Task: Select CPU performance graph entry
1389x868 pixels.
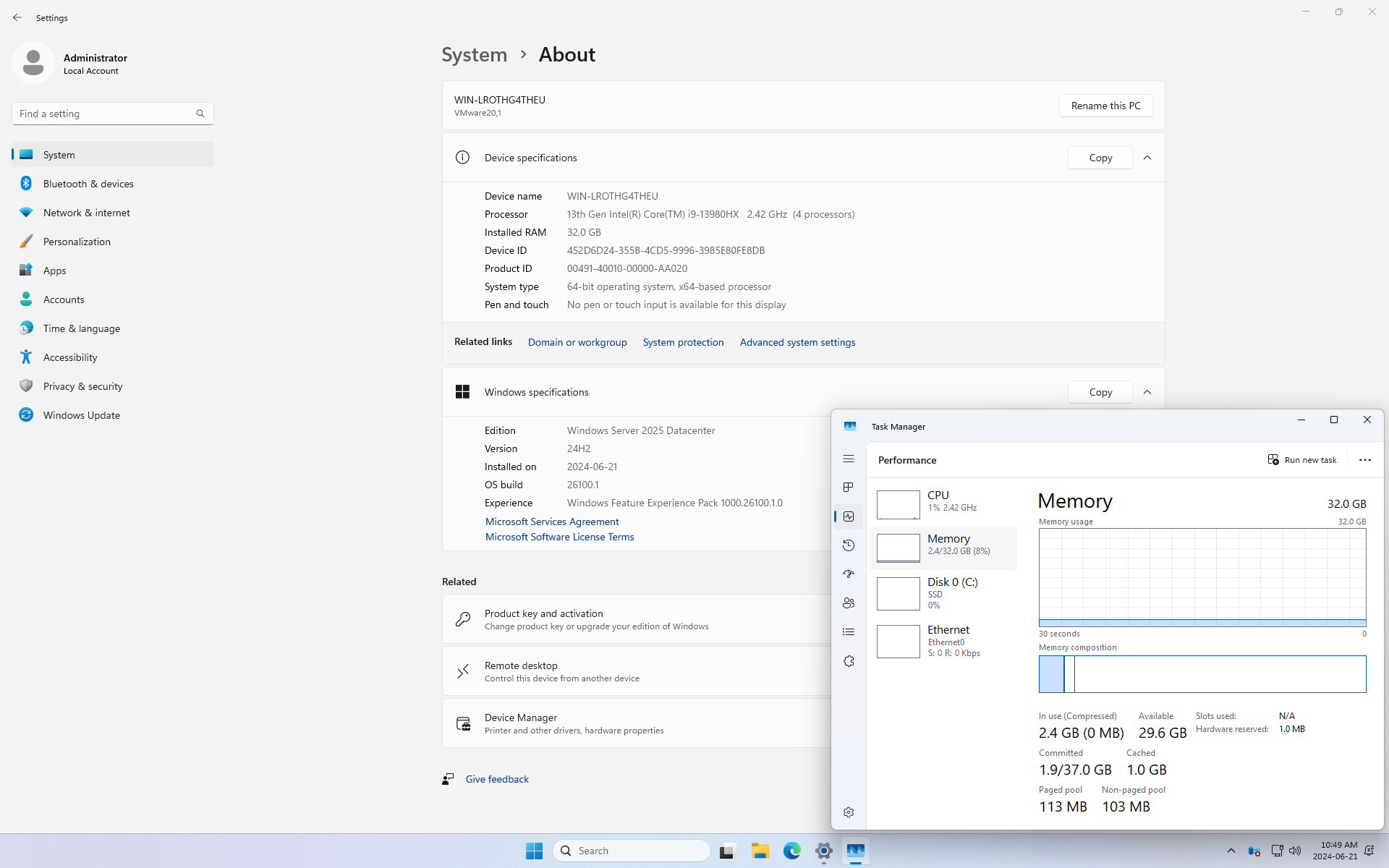Action: (943, 504)
